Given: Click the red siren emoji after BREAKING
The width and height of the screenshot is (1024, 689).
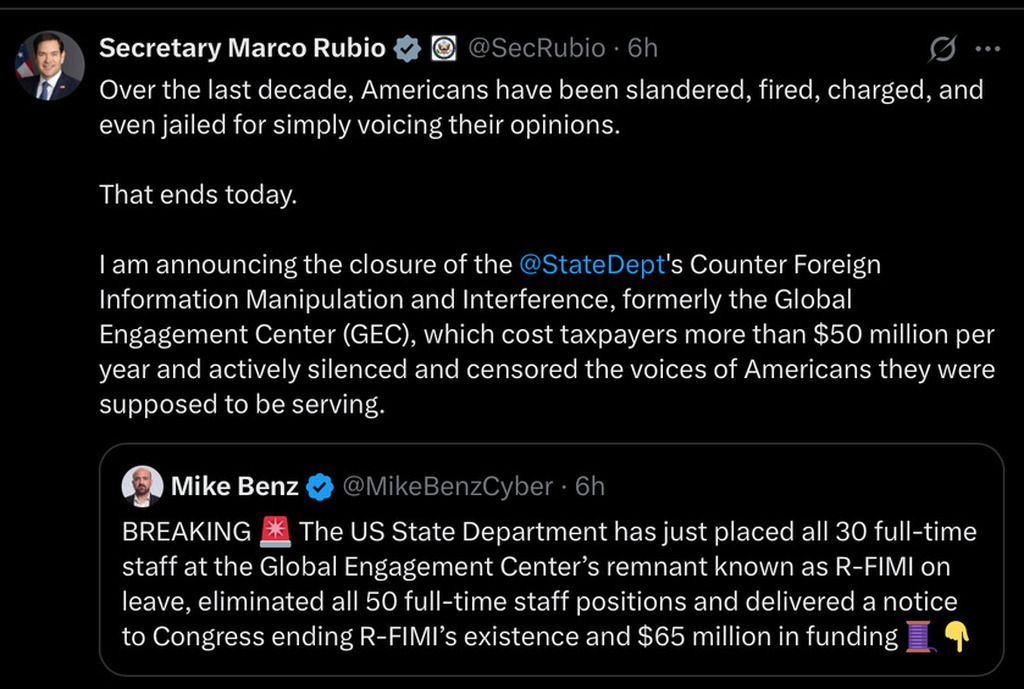Looking at the screenshot, I should tap(274, 533).
